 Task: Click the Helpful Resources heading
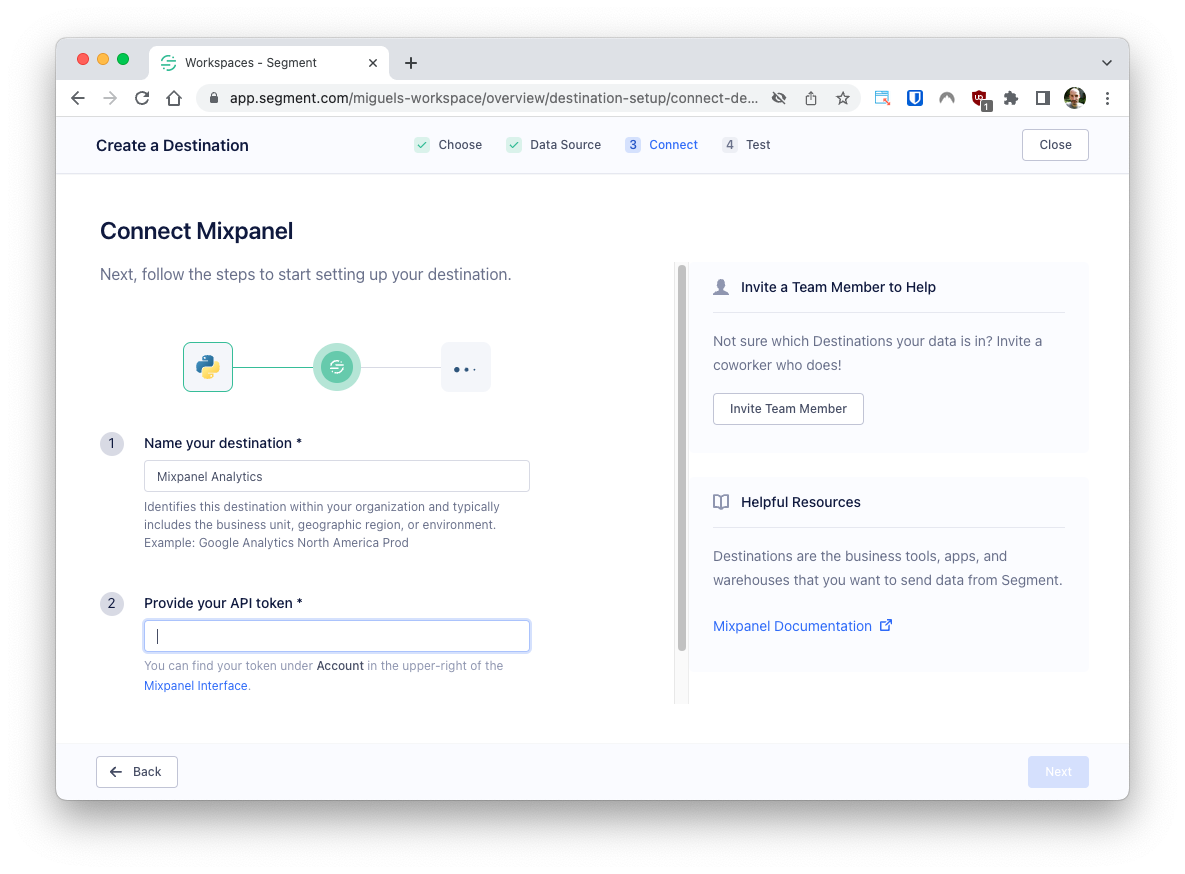[800, 502]
